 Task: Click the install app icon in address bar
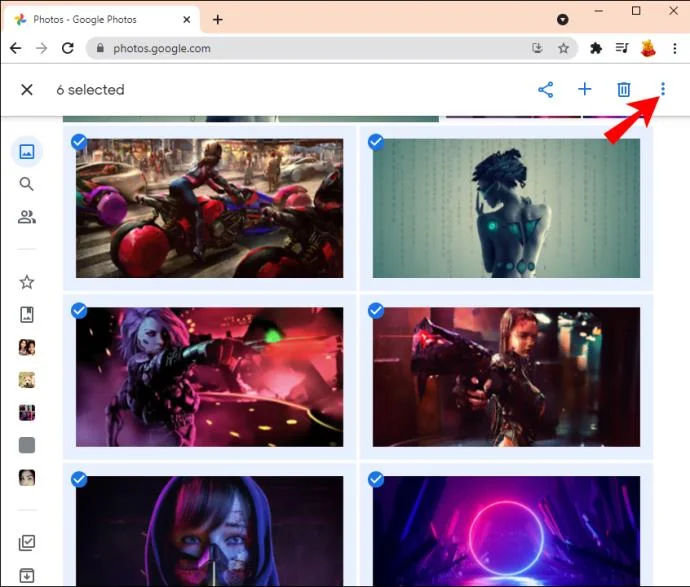pos(537,48)
